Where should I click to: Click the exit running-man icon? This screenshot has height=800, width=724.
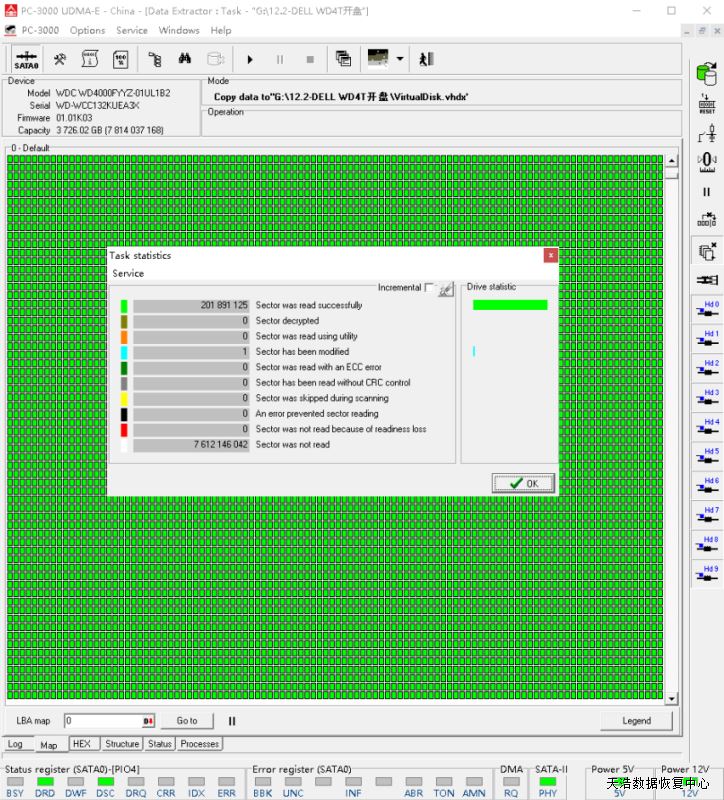point(426,59)
